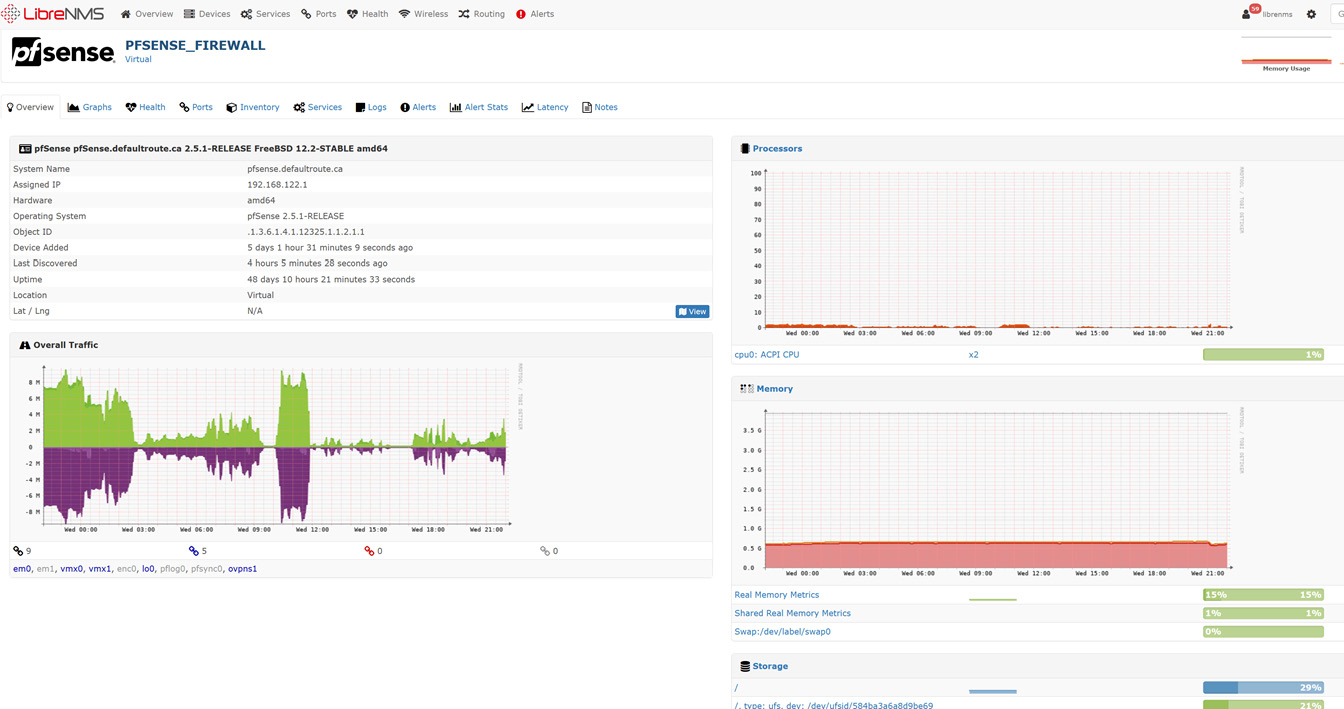This screenshot has height=709, width=1344.
Task: Open the em1 port link
Action: (46, 569)
